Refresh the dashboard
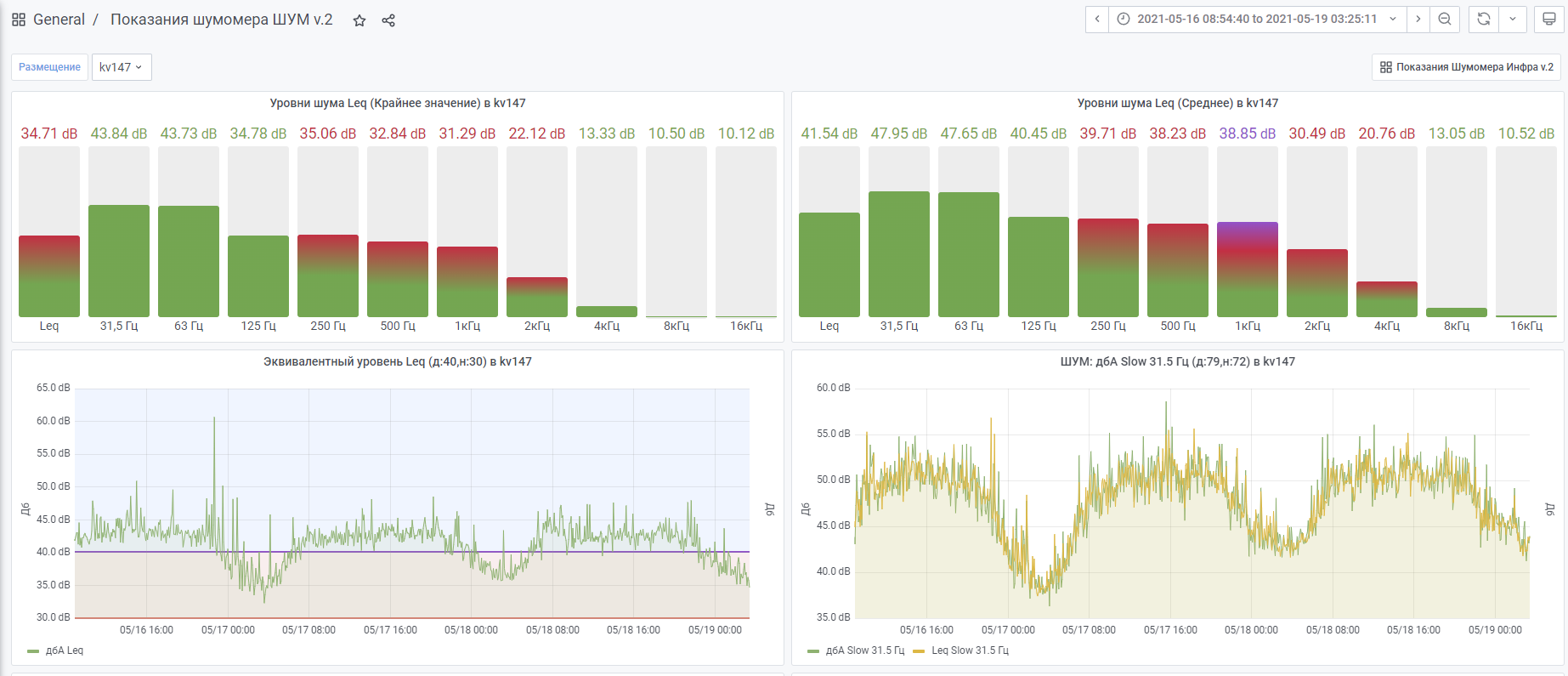Image resolution: width=1568 pixels, height=676 pixels. 1484,20
